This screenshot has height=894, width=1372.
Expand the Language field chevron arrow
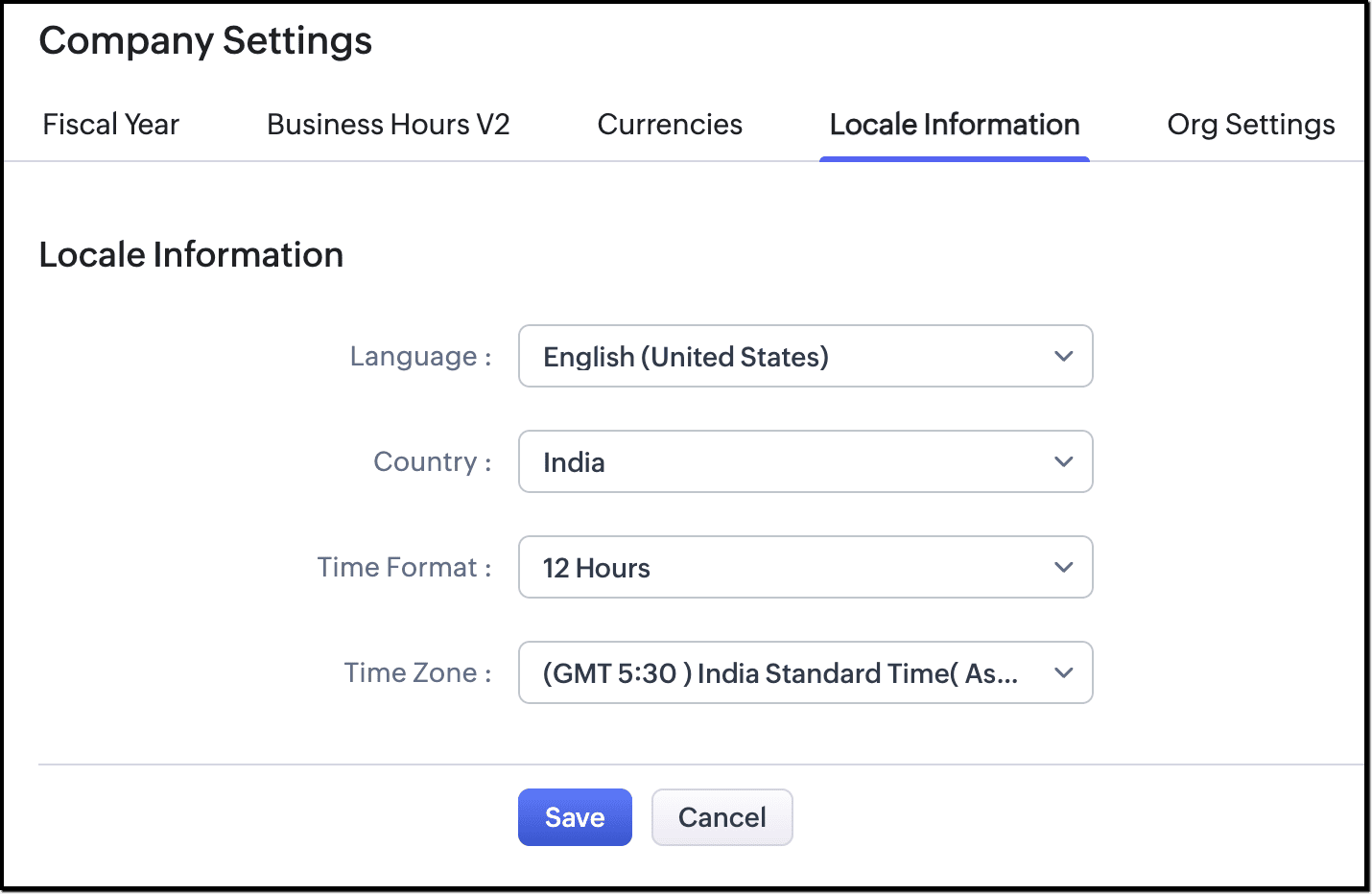1063,356
